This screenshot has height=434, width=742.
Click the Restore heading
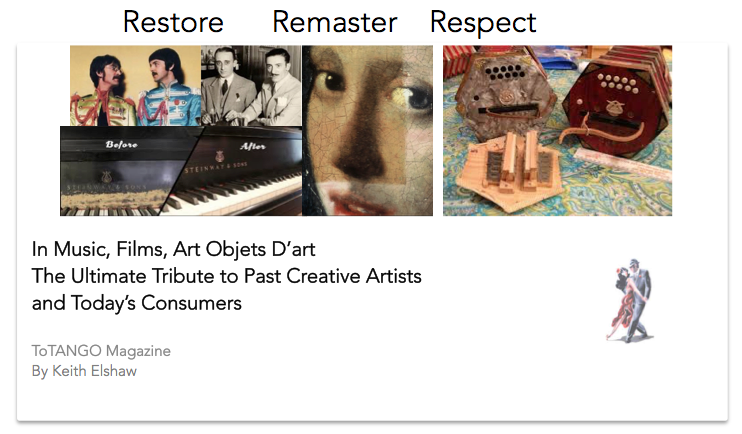[173, 22]
